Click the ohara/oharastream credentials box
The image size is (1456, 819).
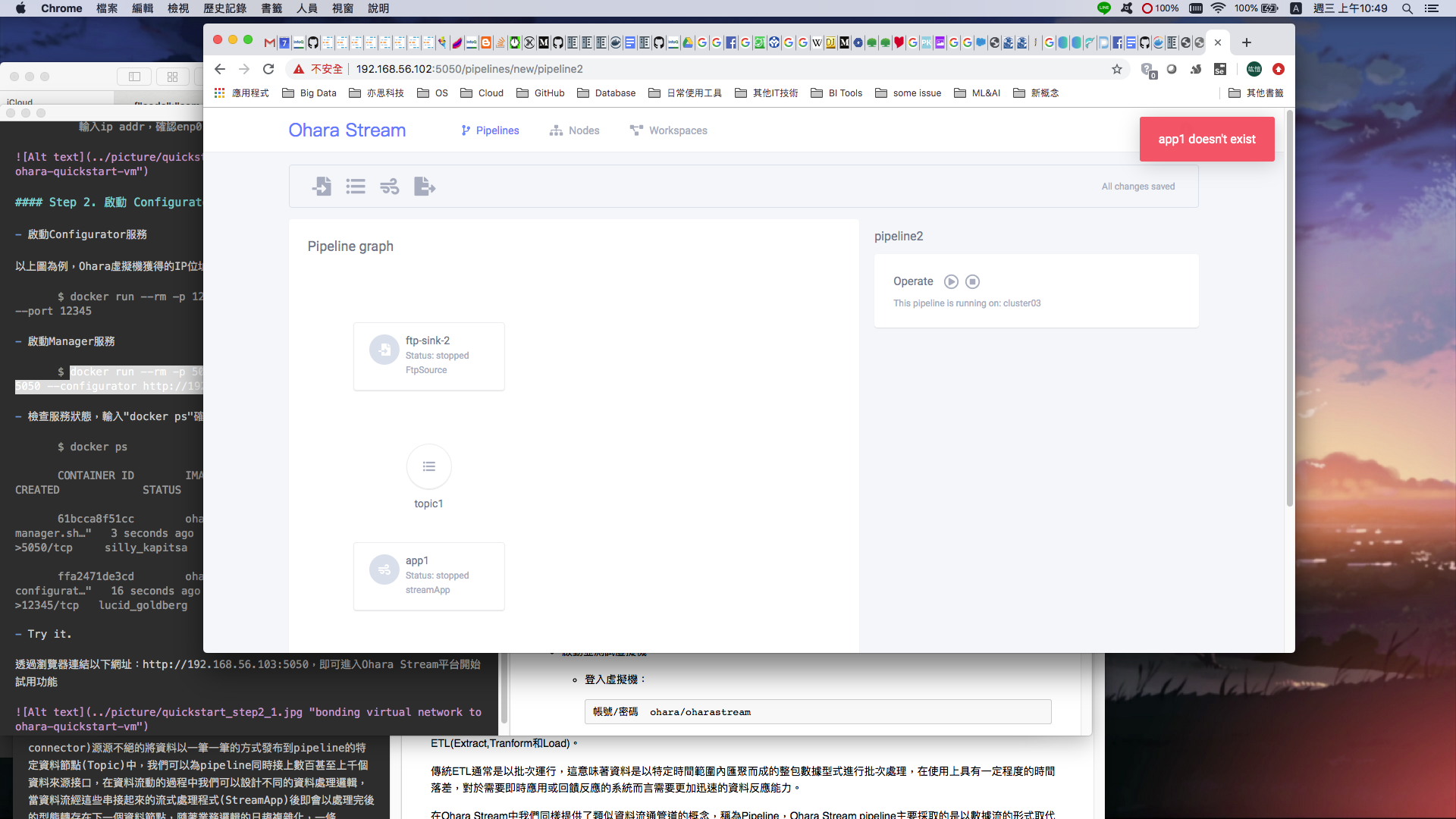click(x=817, y=712)
